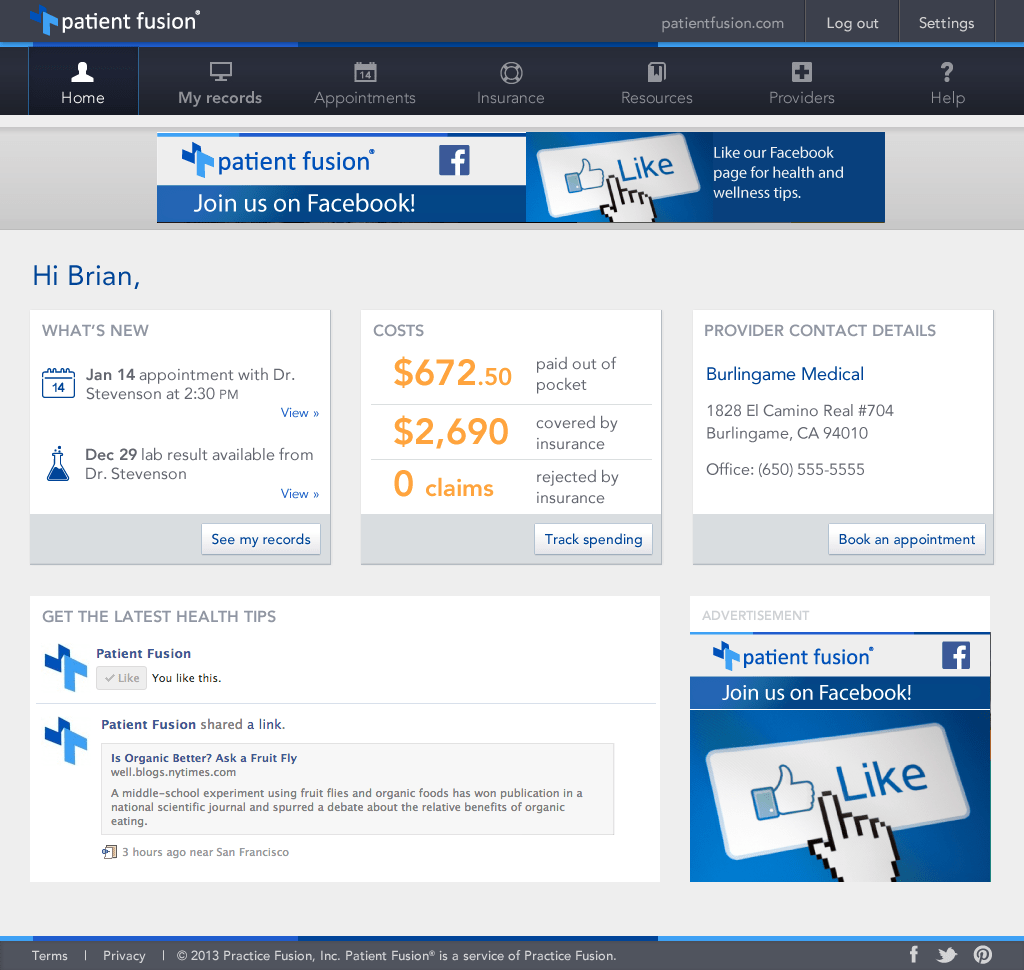Click Privacy in the footer
This screenshot has width=1024, height=970.
tap(124, 955)
